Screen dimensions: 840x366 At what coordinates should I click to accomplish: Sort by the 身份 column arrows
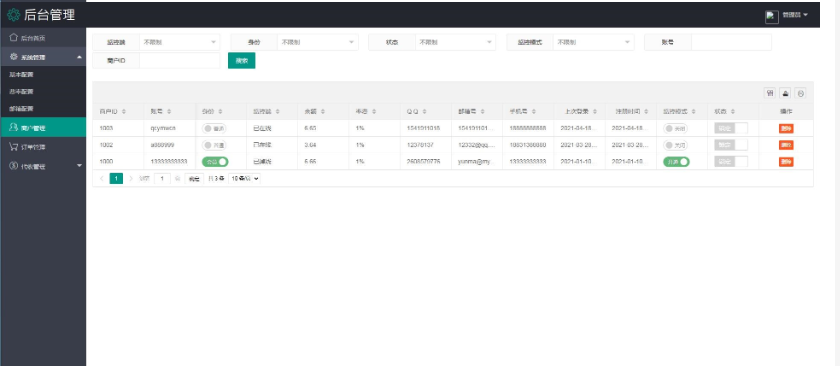(x=220, y=112)
